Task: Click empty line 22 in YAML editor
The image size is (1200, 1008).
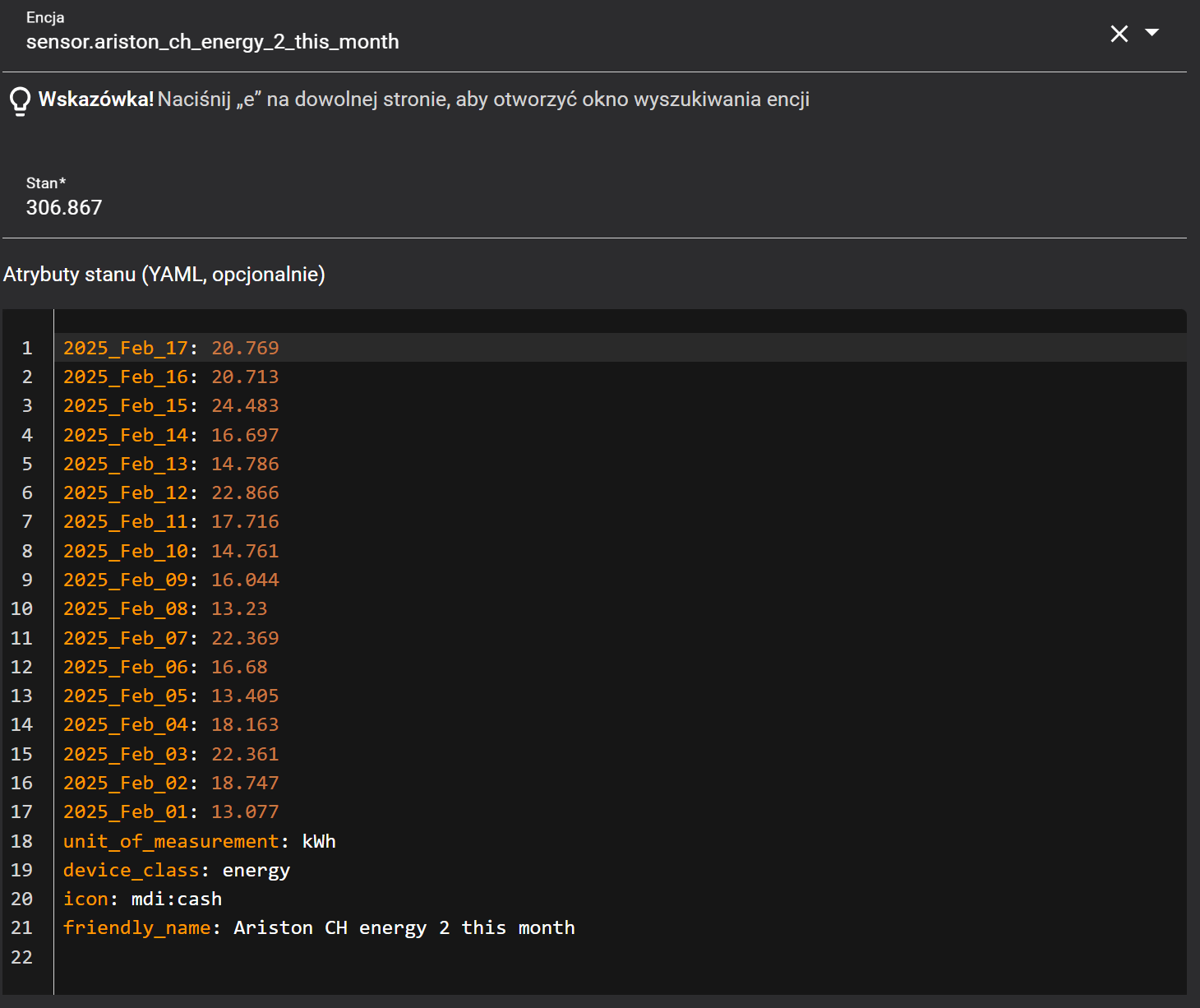Action: coord(329,958)
